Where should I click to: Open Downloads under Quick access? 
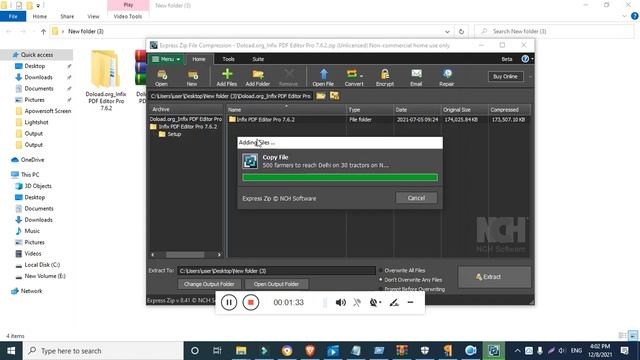click(x=38, y=77)
